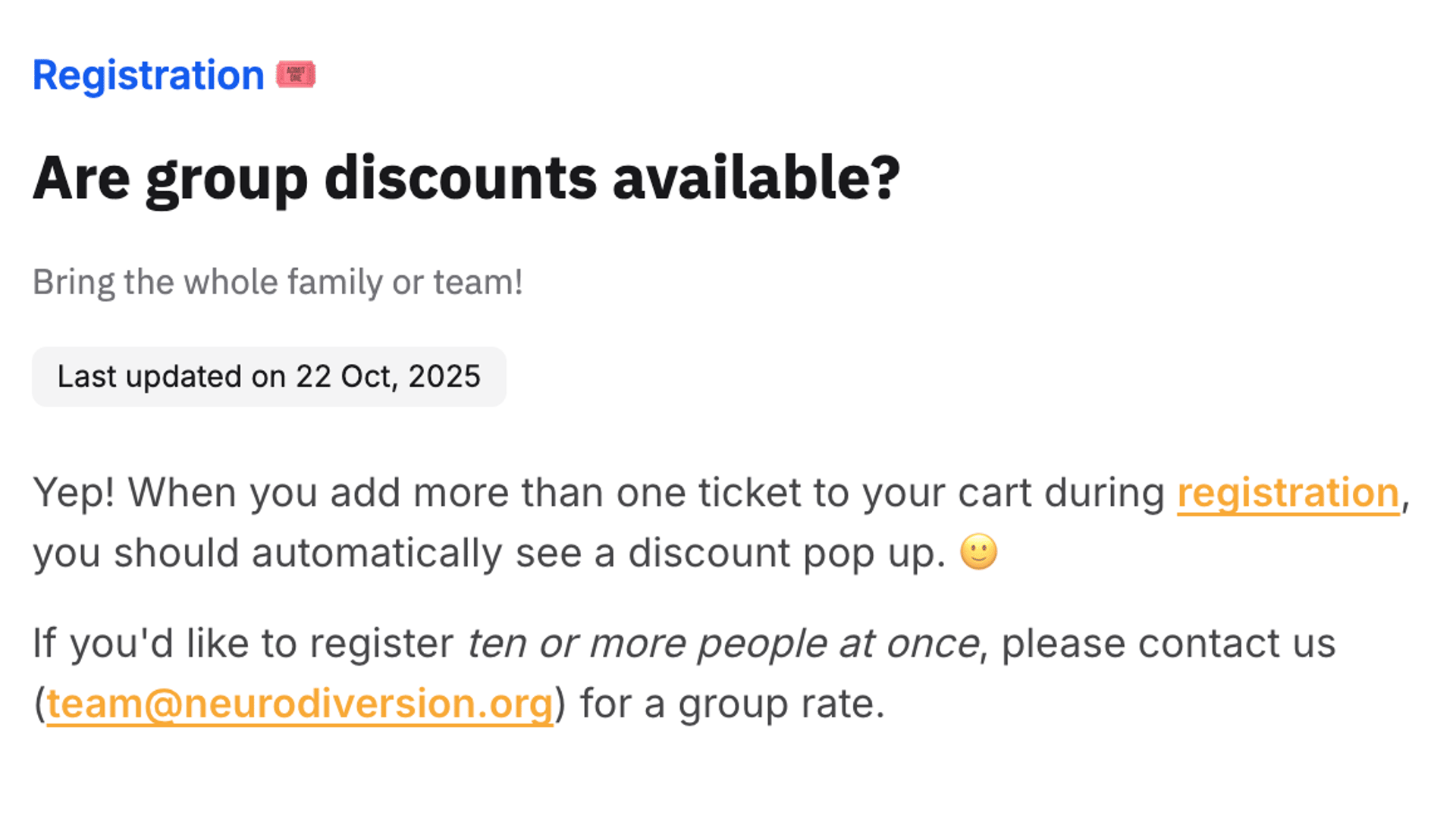This screenshot has height=819, width=1456.
Task: Click the word "Yep!" in the answer
Action: pos(74,493)
